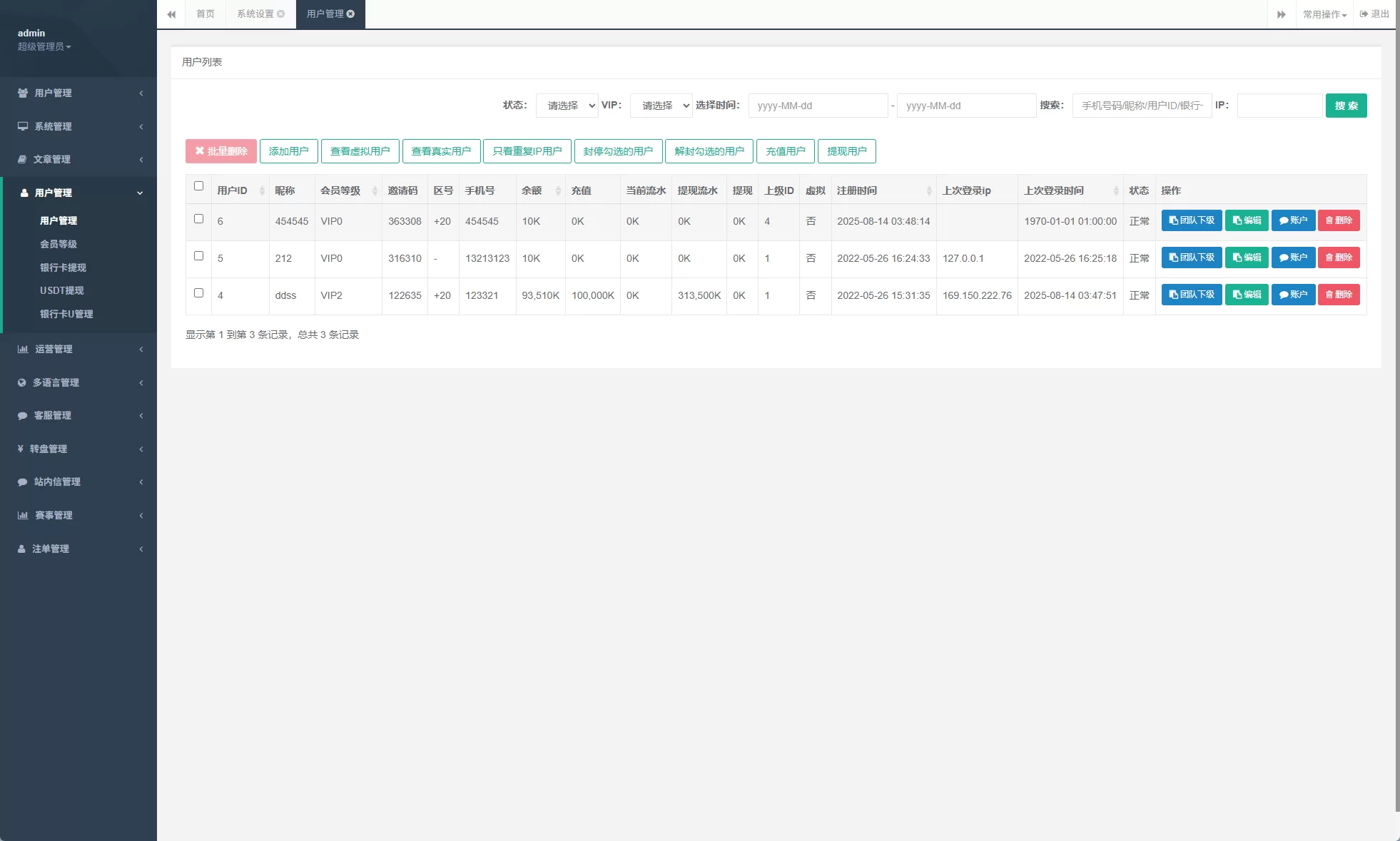Screen dimensions: 1400x841
Task: Sort by 上次登录时间 column arrows
Action: point(1115,190)
